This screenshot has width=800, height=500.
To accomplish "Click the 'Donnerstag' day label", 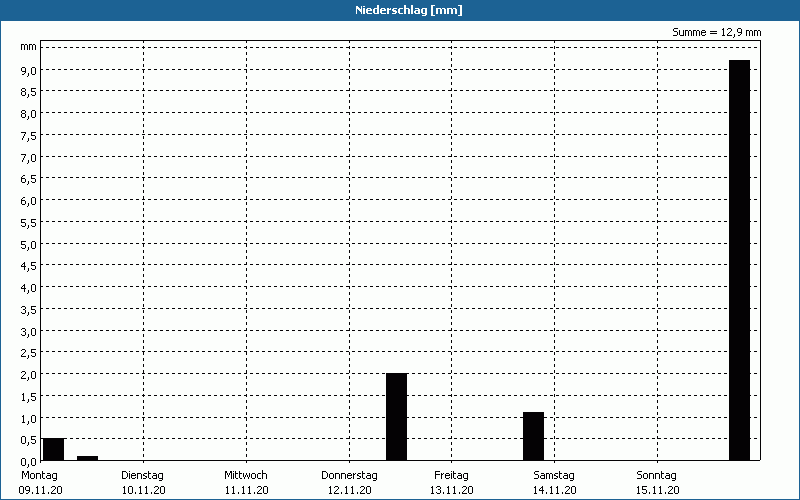I will 349,475.
